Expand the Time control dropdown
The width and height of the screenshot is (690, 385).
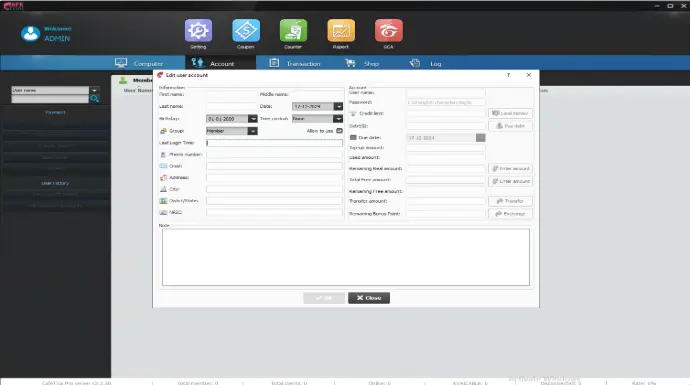pos(338,119)
